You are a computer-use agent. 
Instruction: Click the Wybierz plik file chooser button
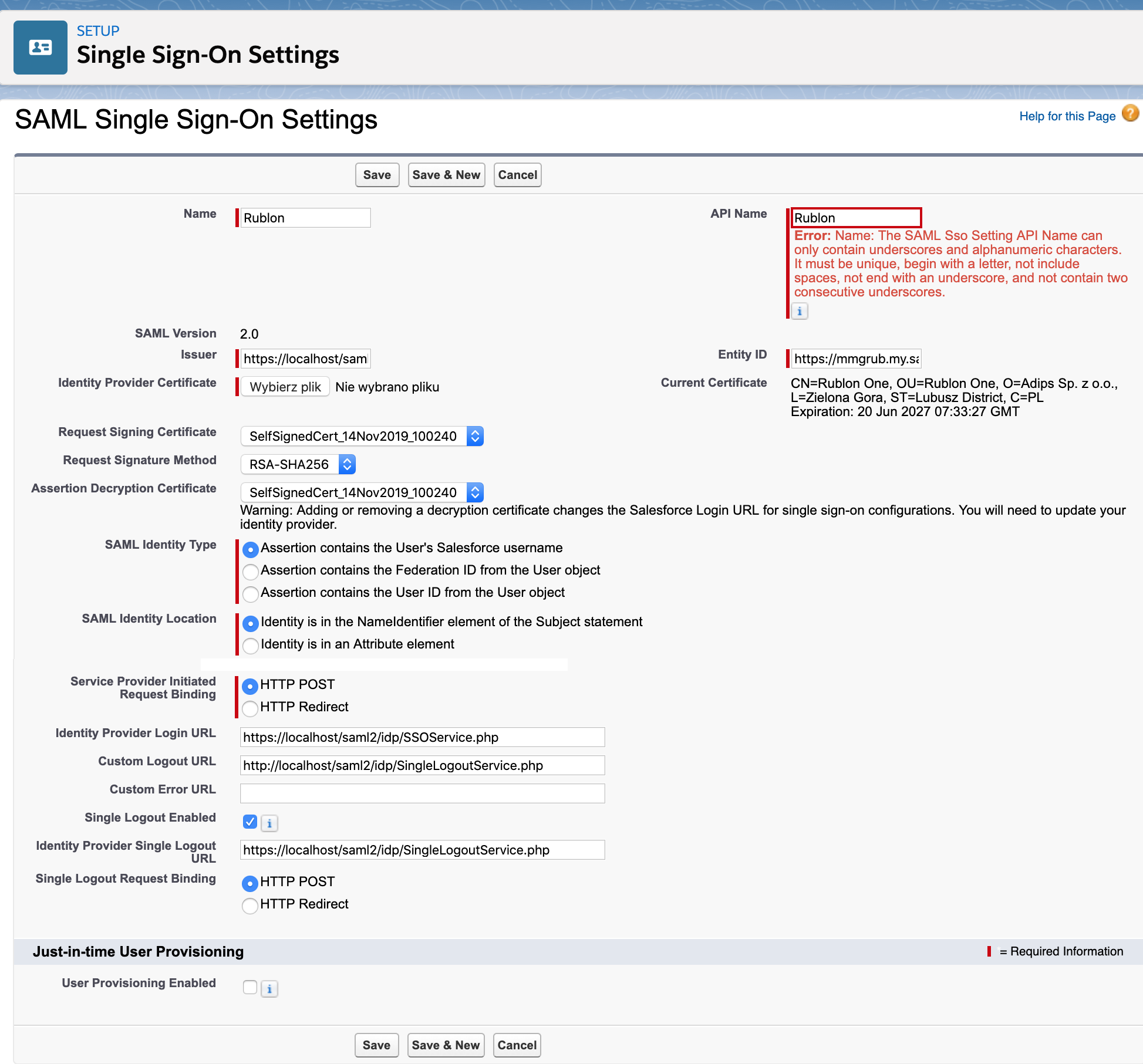[285, 387]
